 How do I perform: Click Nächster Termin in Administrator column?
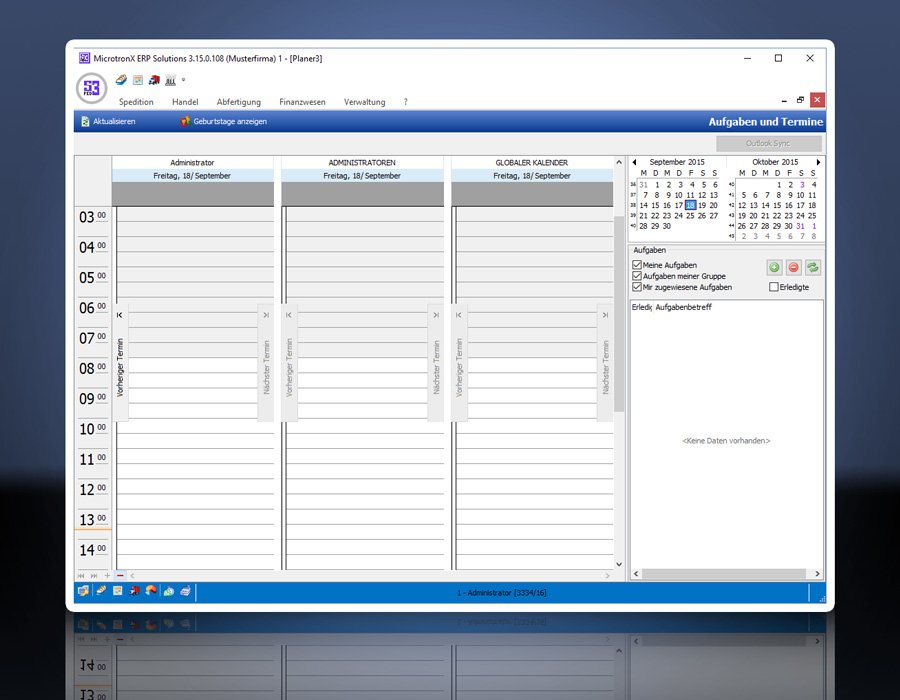click(x=266, y=363)
